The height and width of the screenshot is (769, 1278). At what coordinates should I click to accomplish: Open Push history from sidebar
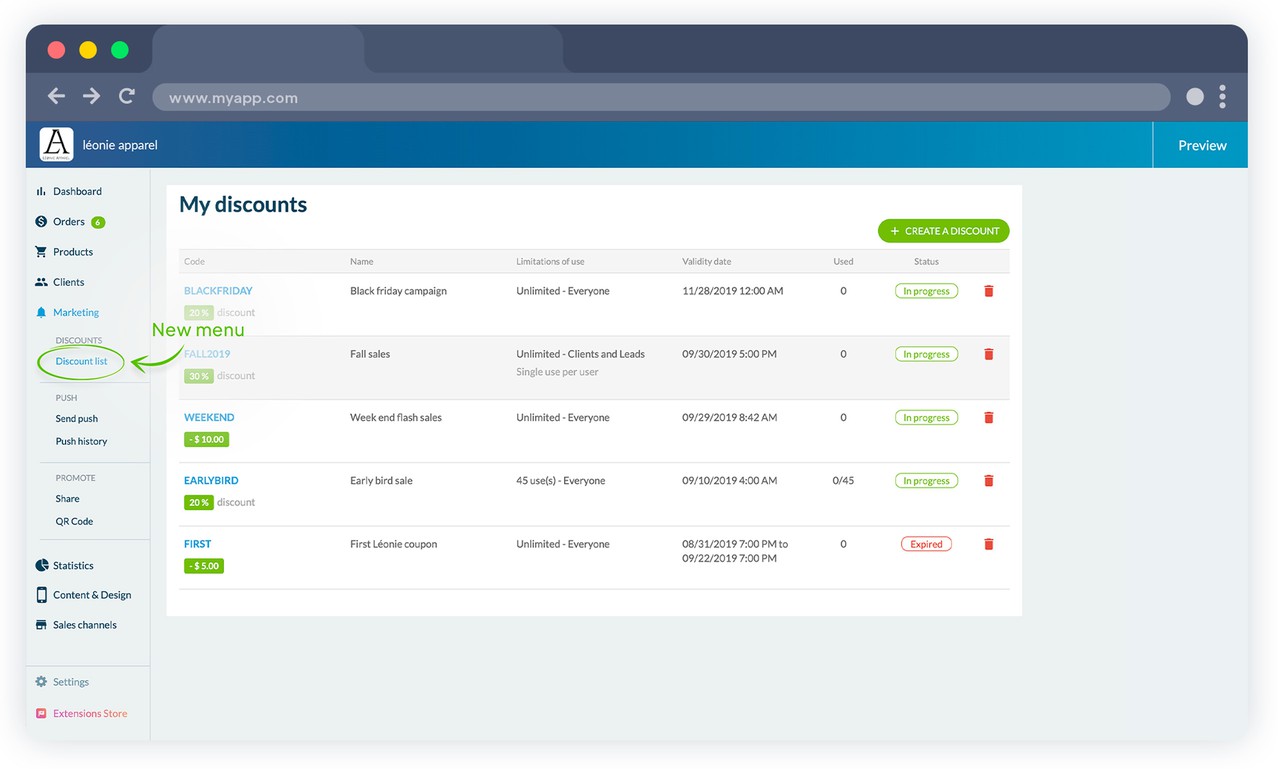[x=81, y=441]
